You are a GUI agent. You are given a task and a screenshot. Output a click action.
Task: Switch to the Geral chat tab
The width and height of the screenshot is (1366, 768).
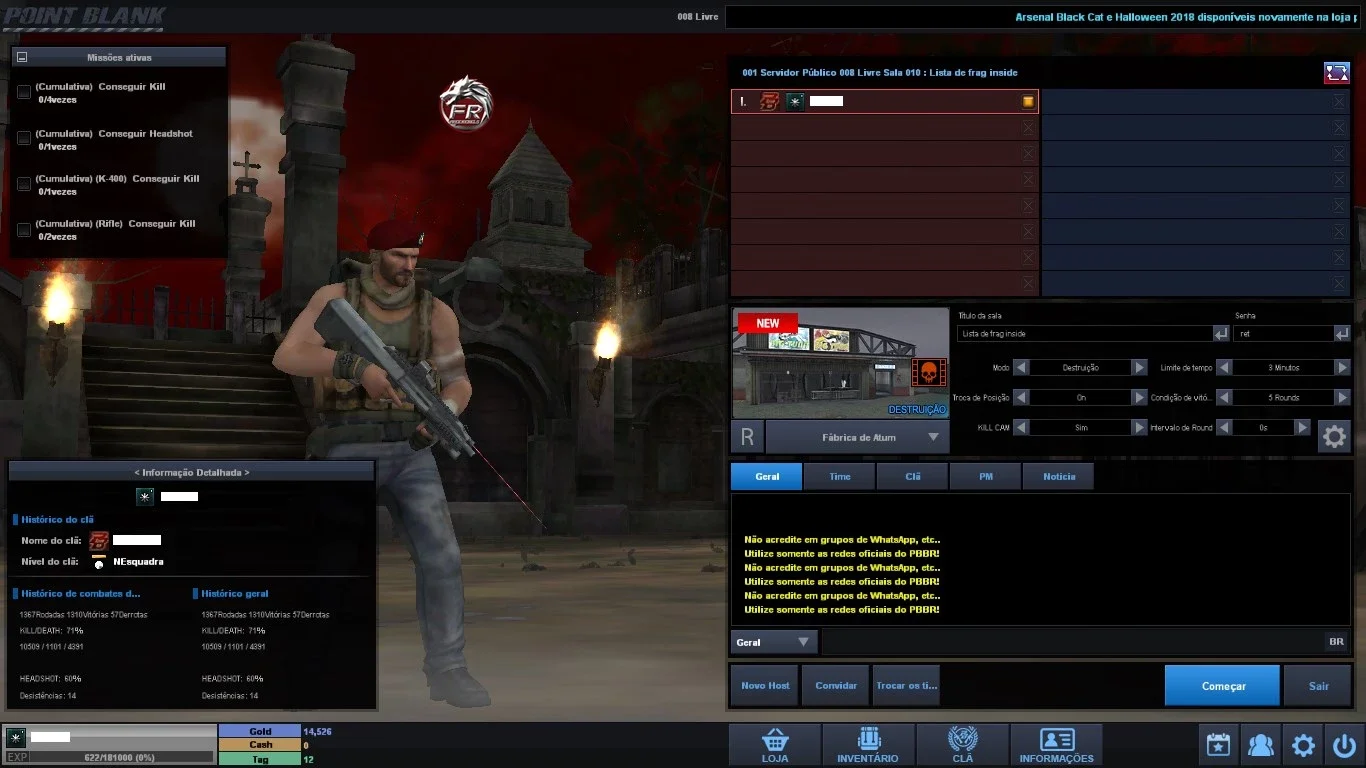pyautogui.click(x=767, y=476)
